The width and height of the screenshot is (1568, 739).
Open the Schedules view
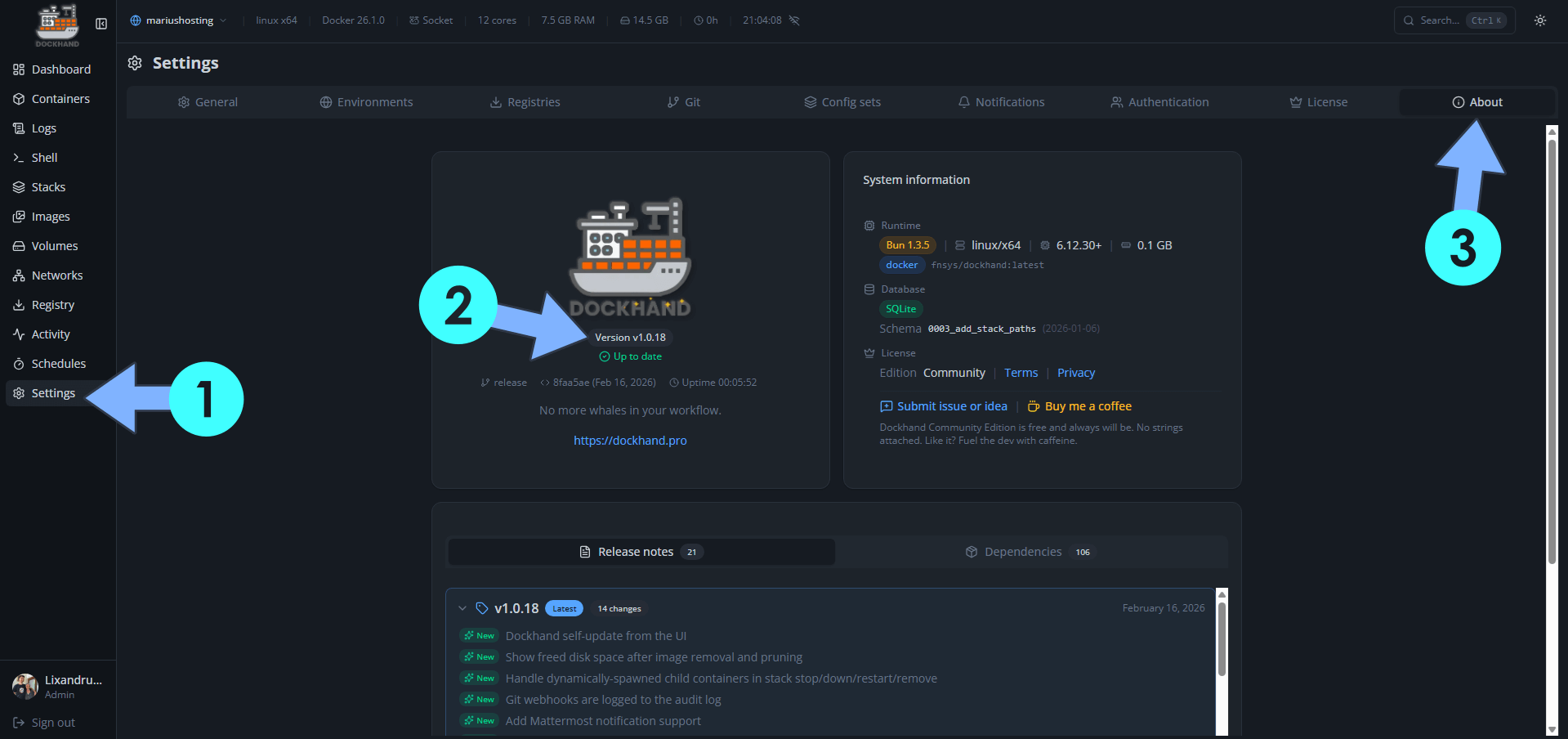point(58,363)
